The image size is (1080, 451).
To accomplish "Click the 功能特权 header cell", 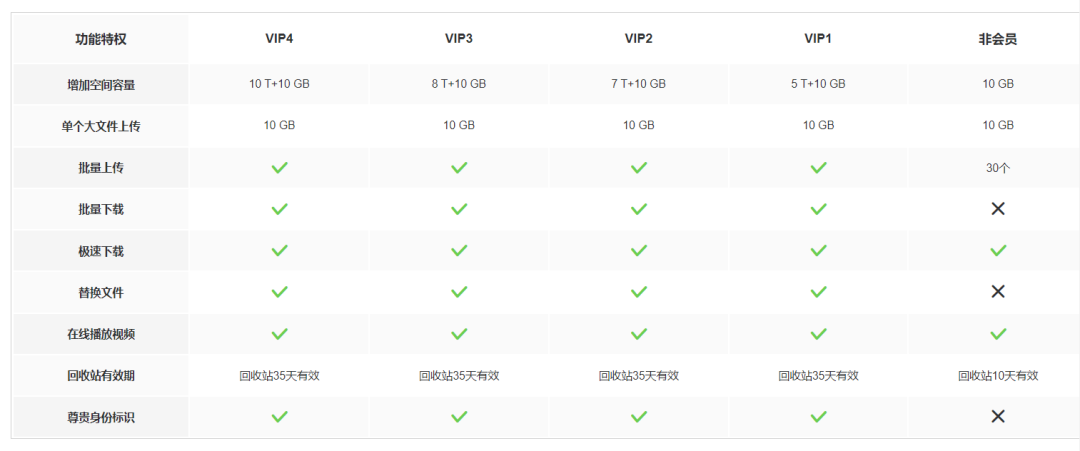I will tap(101, 39).
